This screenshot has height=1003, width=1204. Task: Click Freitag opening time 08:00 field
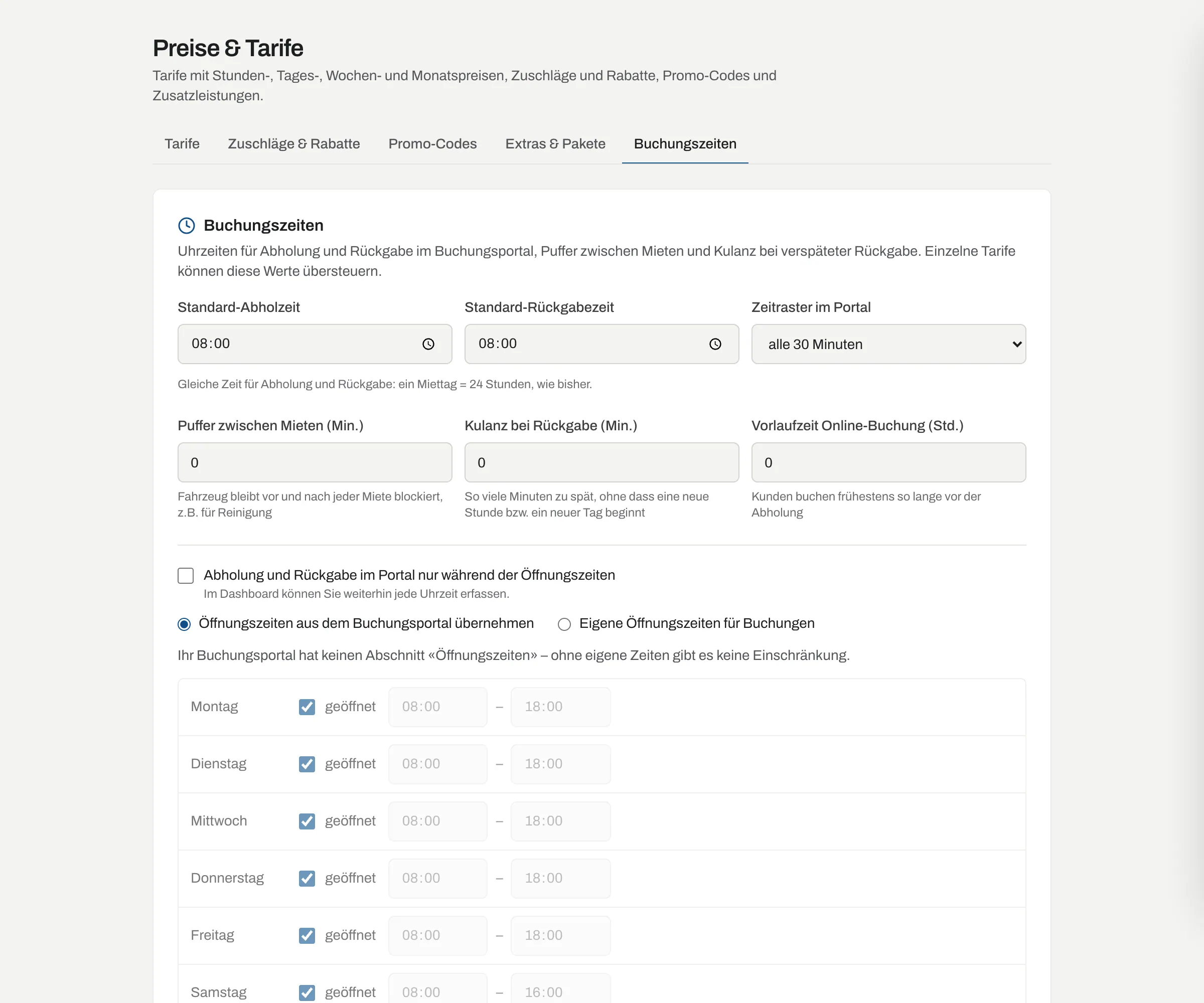438,935
